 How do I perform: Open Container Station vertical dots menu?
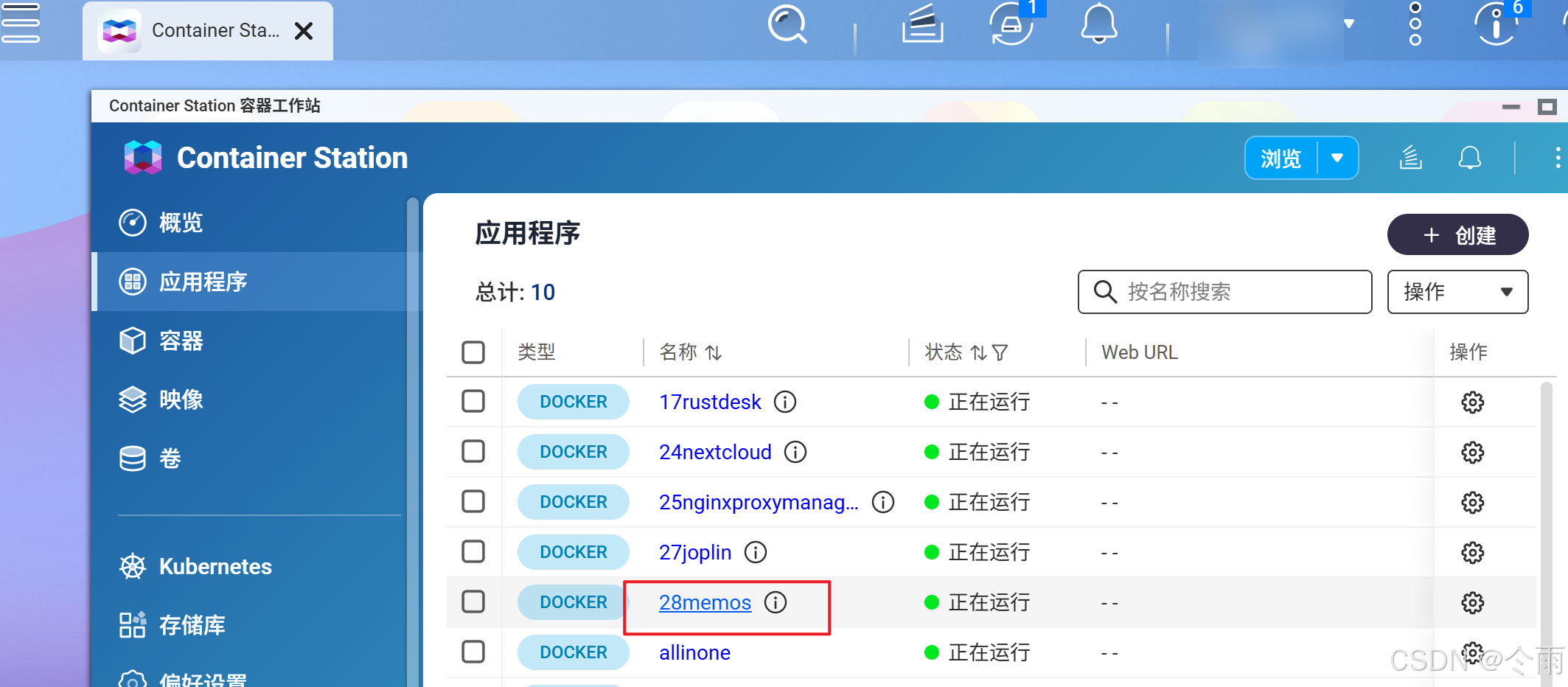click(1557, 158)
